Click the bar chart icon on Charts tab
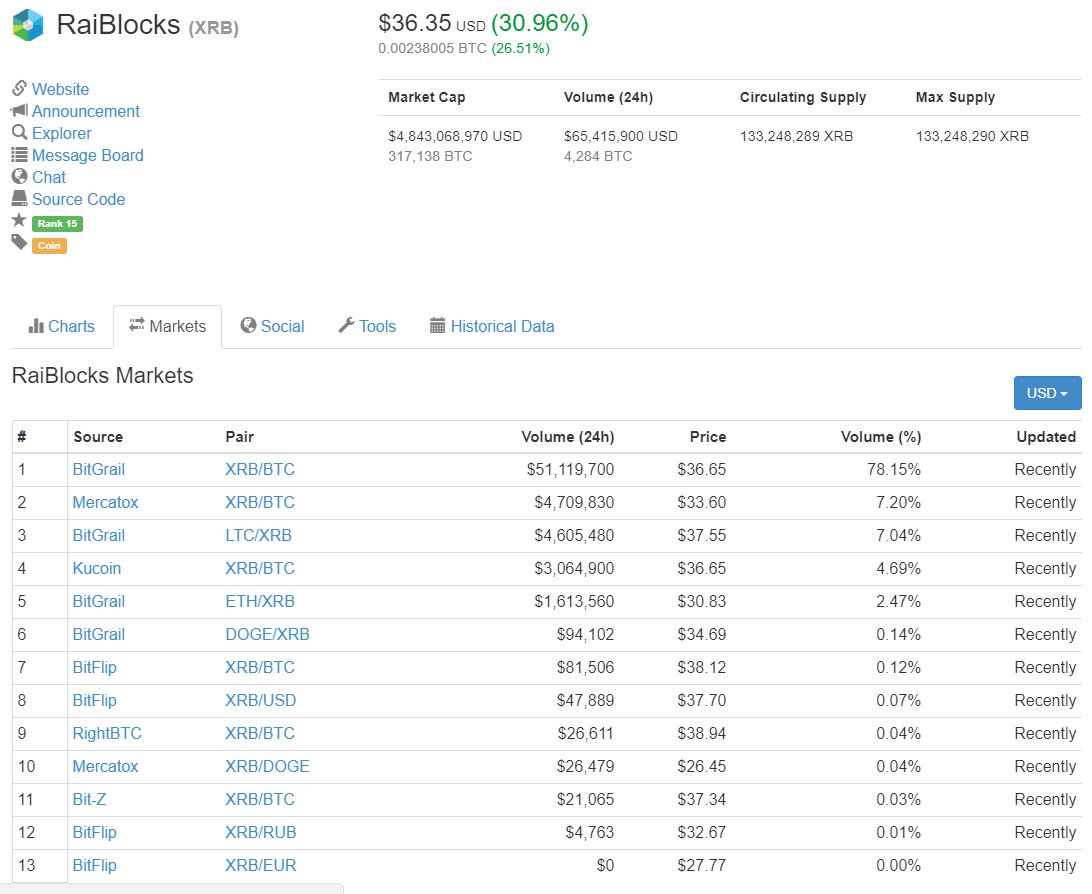Viewport: 1092px width, 894px height. pos(36,326)
